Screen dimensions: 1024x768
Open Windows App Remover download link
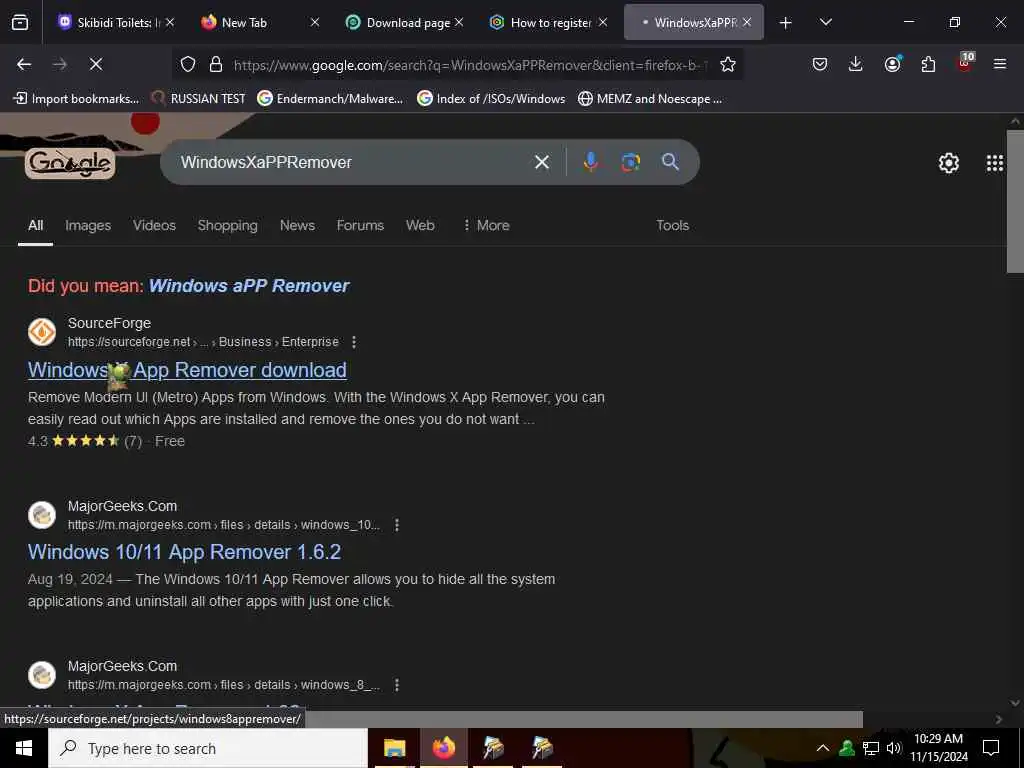(187, 370)
